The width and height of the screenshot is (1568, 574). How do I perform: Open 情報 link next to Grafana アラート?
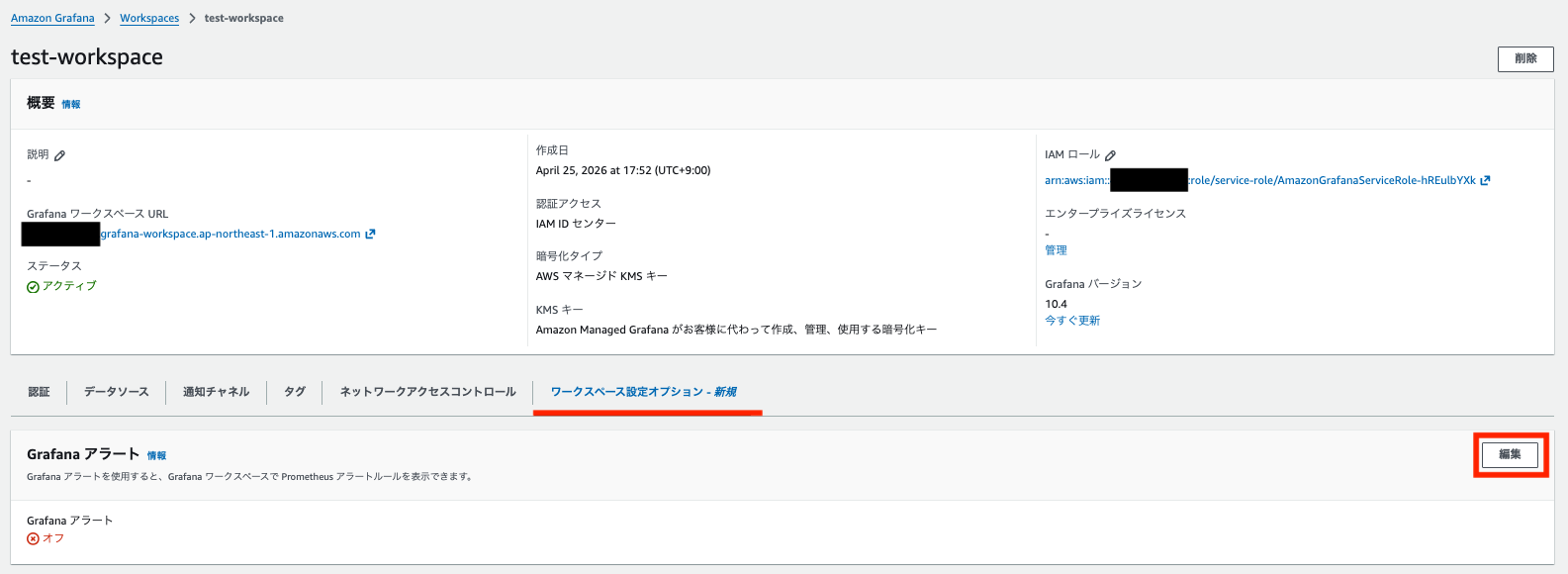156,456
